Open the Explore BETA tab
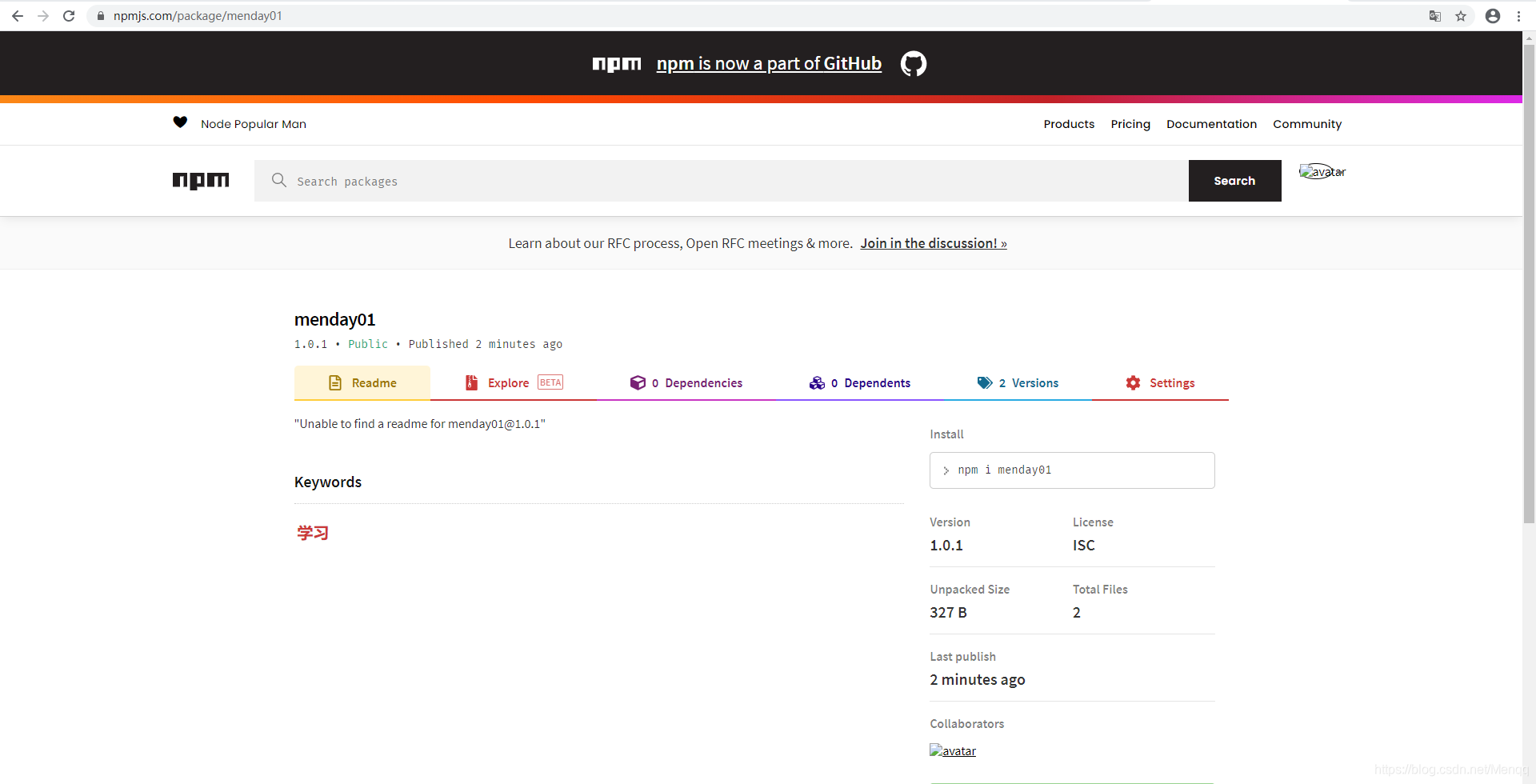 coord(514,383)
